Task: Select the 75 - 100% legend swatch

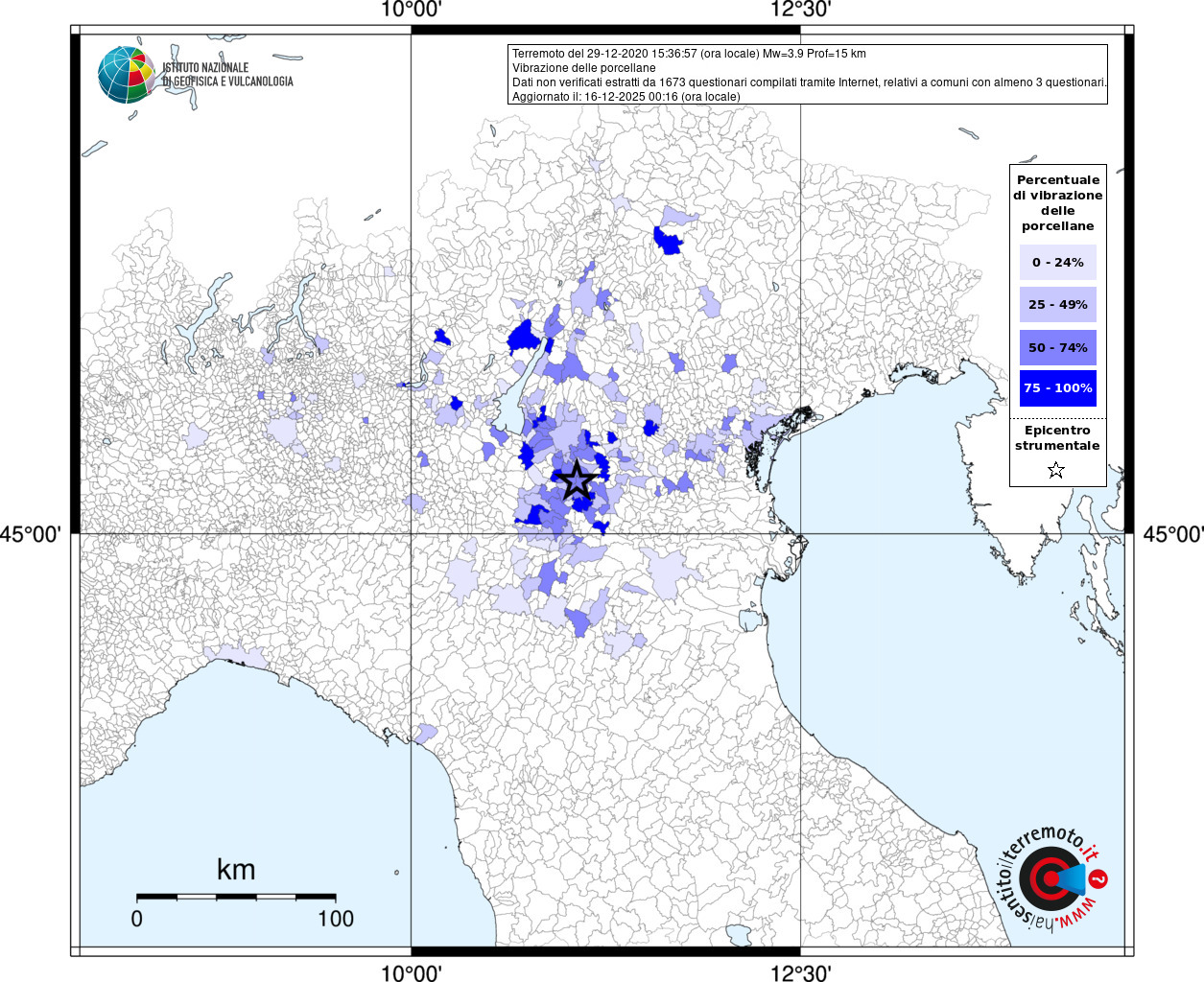Action: tap(1057, 388)
